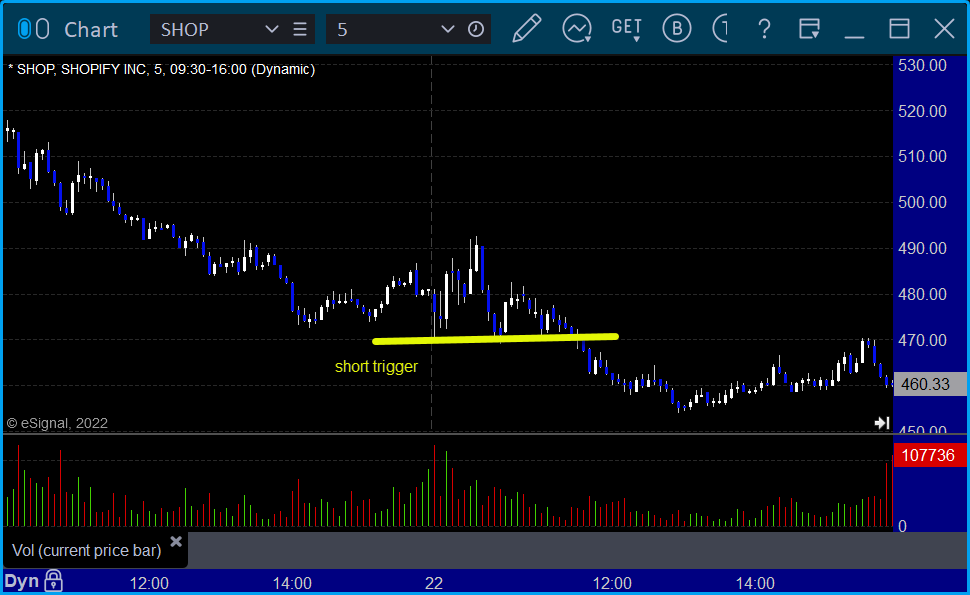Toggle the Dyn lock icon

[x=54, y=581]
